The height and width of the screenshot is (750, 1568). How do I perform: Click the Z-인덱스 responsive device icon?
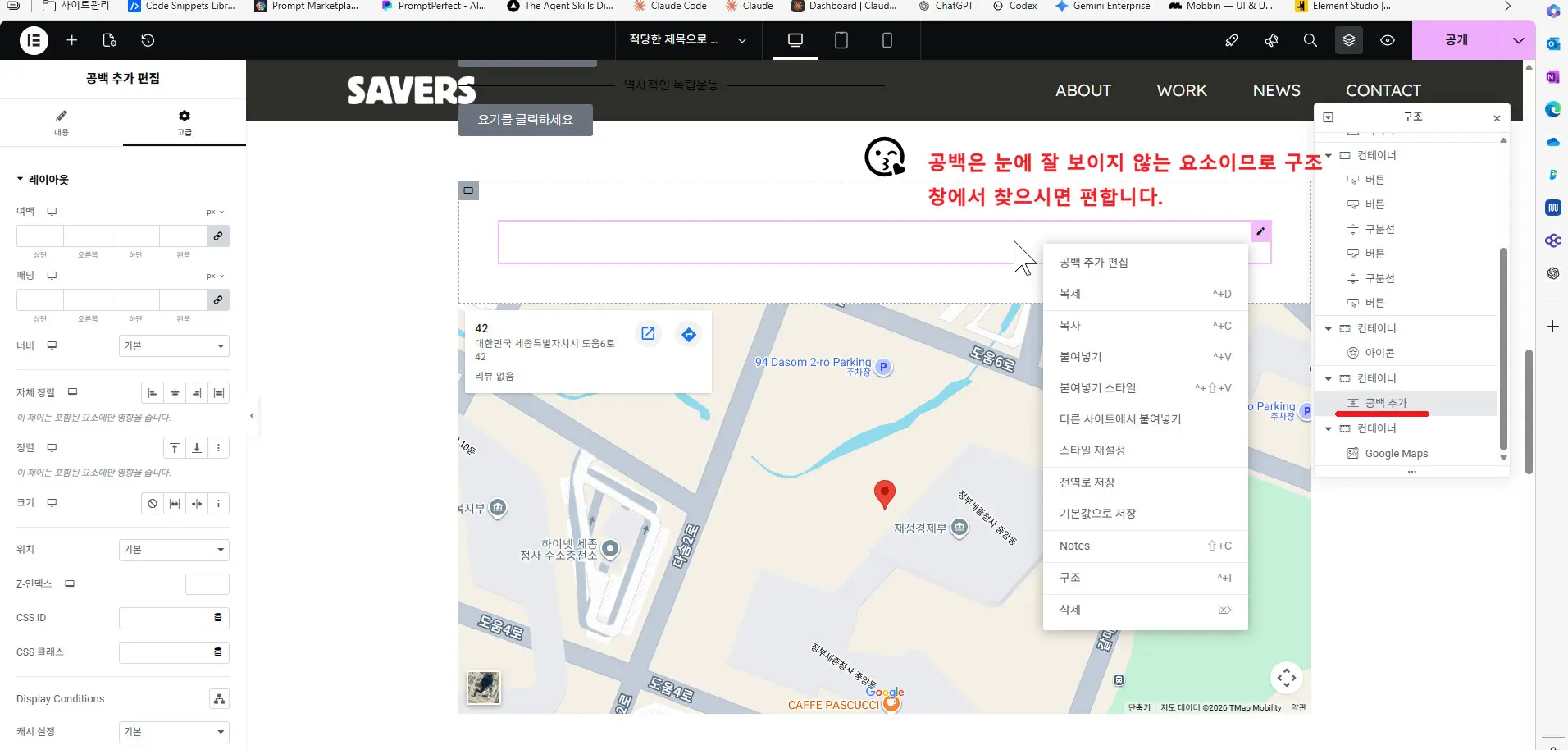coord(70,584)
